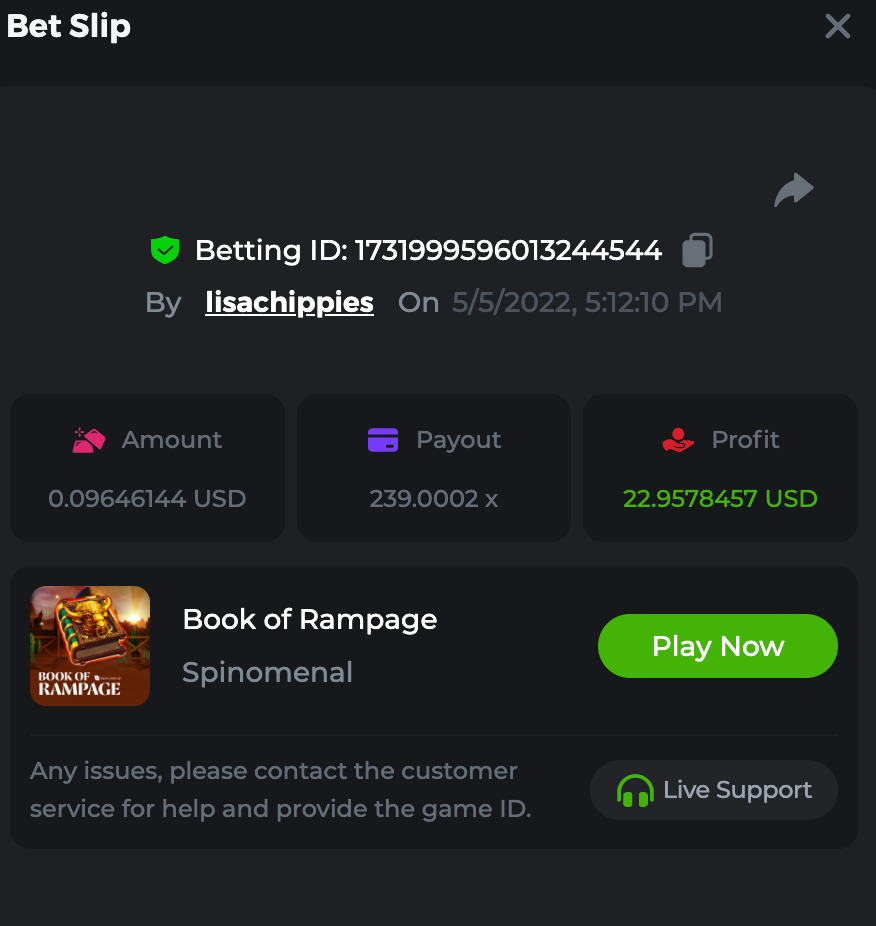Click the Bet Slip header title

pyautogui.click(x=69, y=26)
